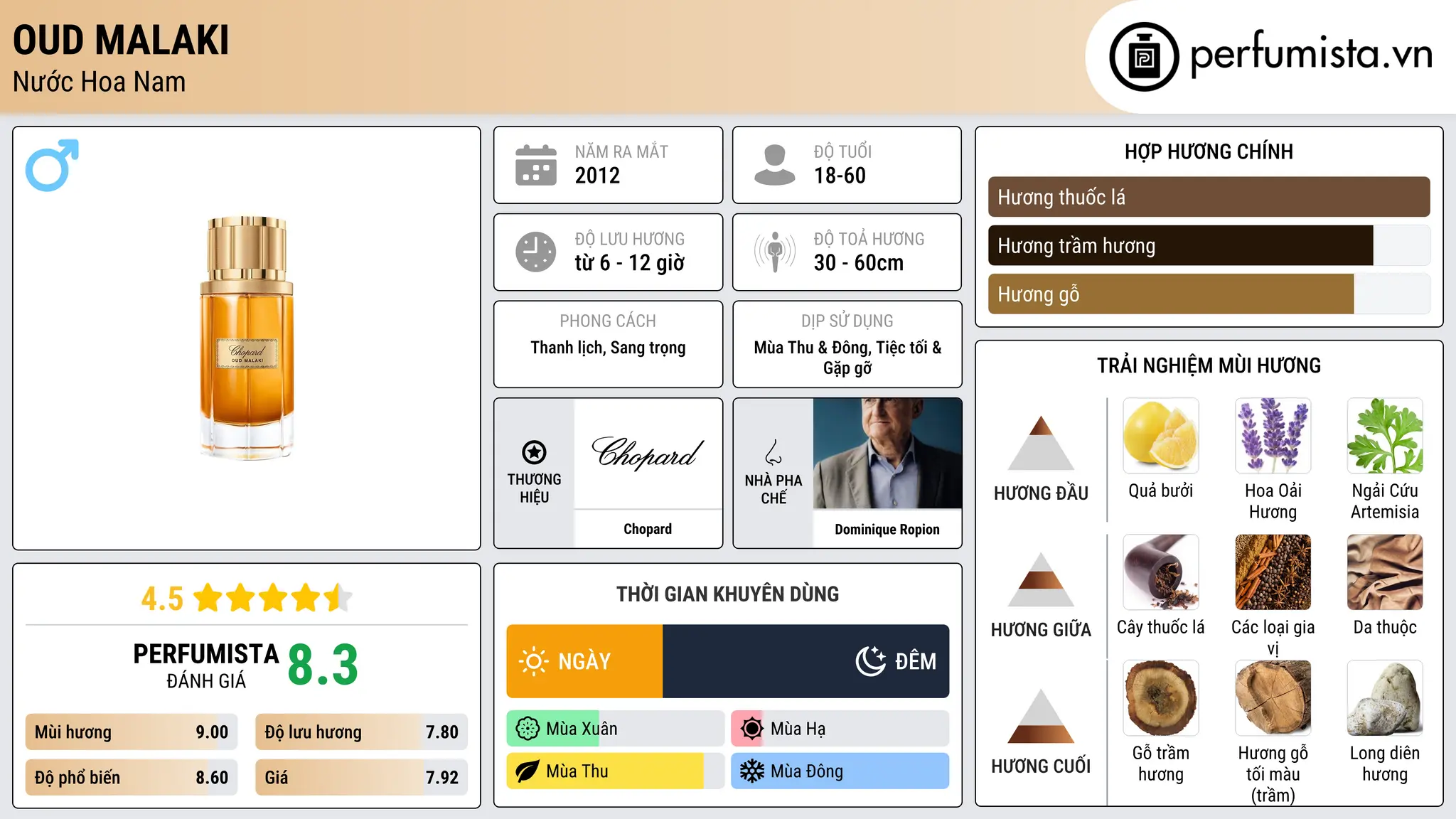
Task: Click the Giá 7.92 score bar
Action: (361, 777)
